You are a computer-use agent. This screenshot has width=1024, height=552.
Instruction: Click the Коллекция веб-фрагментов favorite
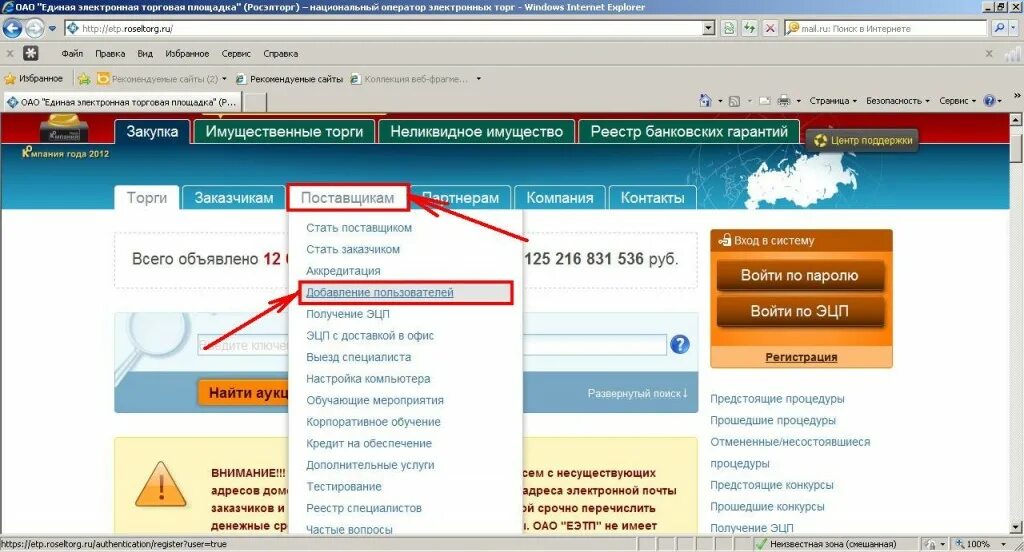click(x=409, y=79)
